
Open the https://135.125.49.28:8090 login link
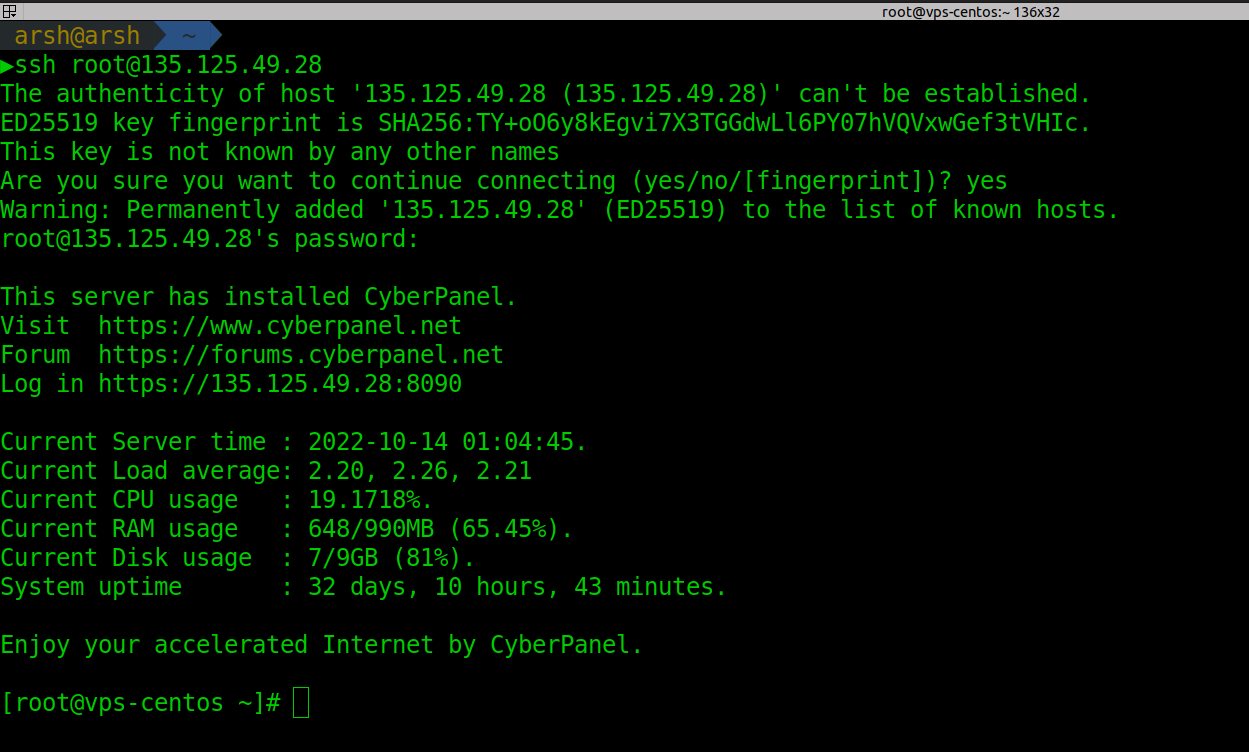point(280,384)
